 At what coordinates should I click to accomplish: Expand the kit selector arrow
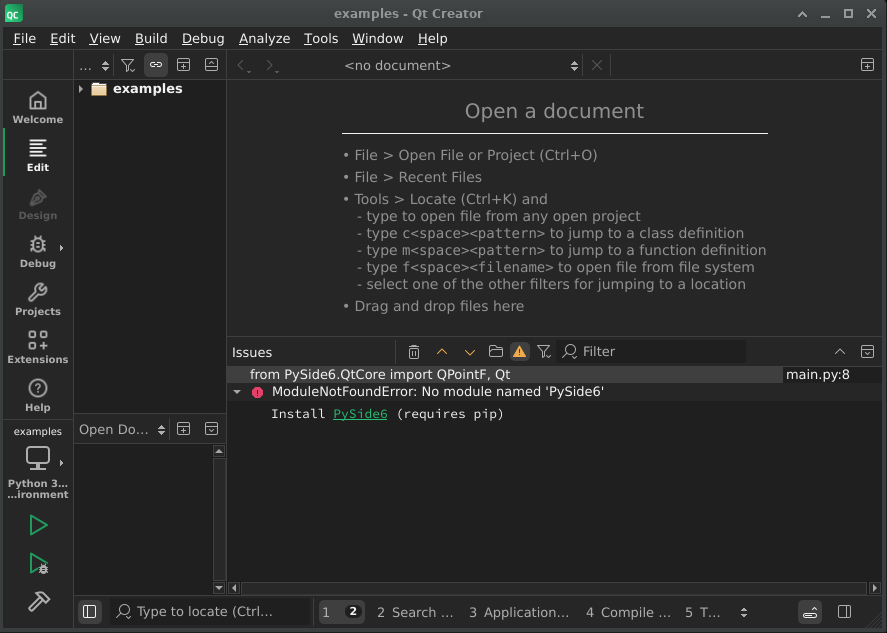(x=61, y=463)
